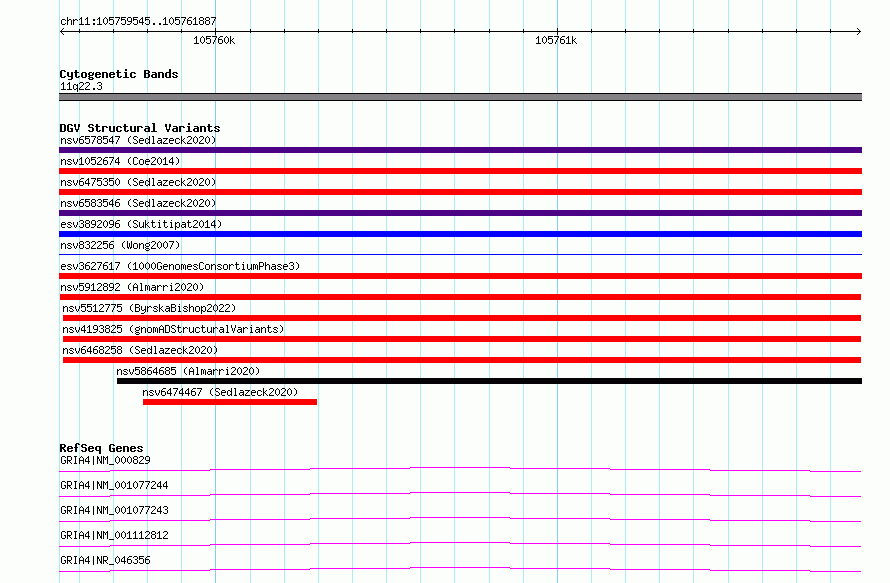Viewport: 890px width, 583px height.
Task: Click the 11q22.3 band label
Action: pyautogui.click(x=81, y=86)
